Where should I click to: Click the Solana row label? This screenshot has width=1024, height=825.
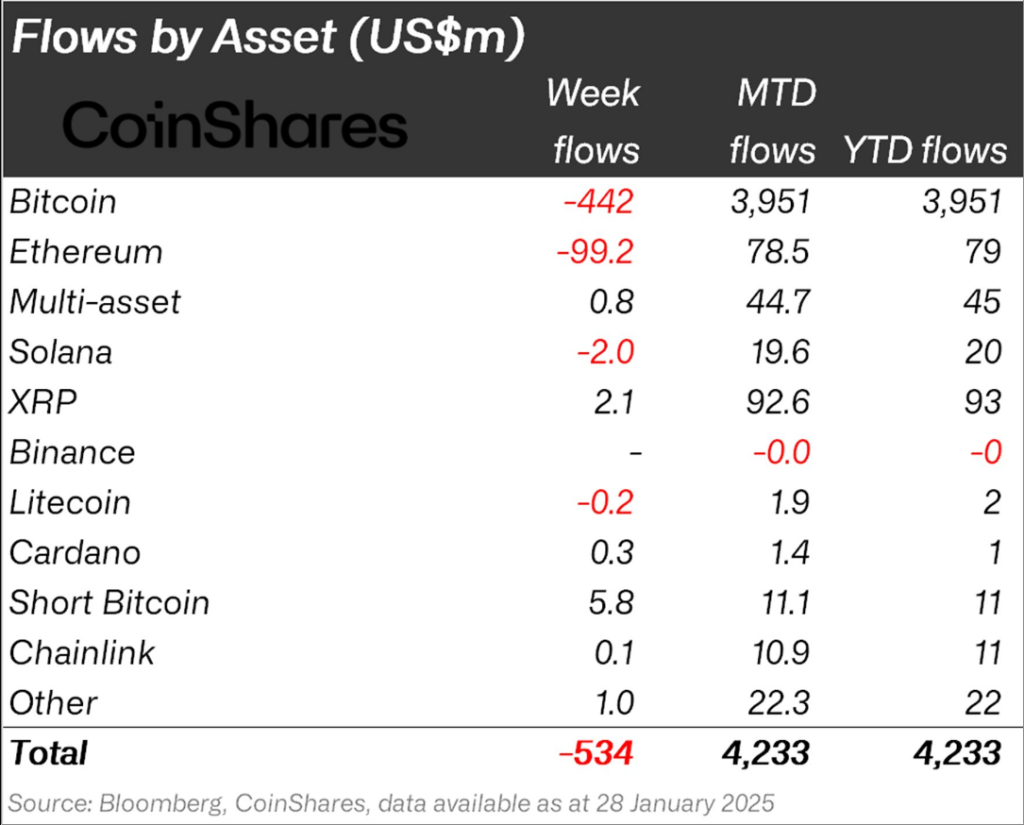click(60, 352)
